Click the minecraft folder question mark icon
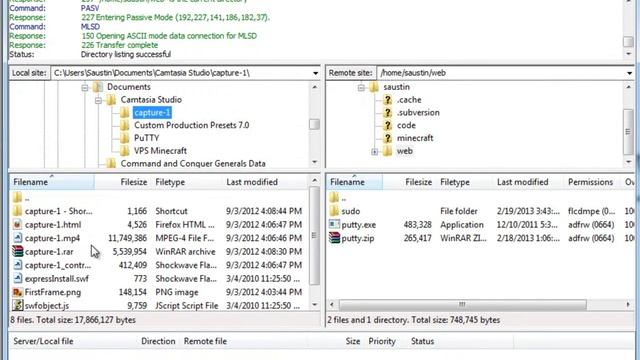 pos(387,138)
